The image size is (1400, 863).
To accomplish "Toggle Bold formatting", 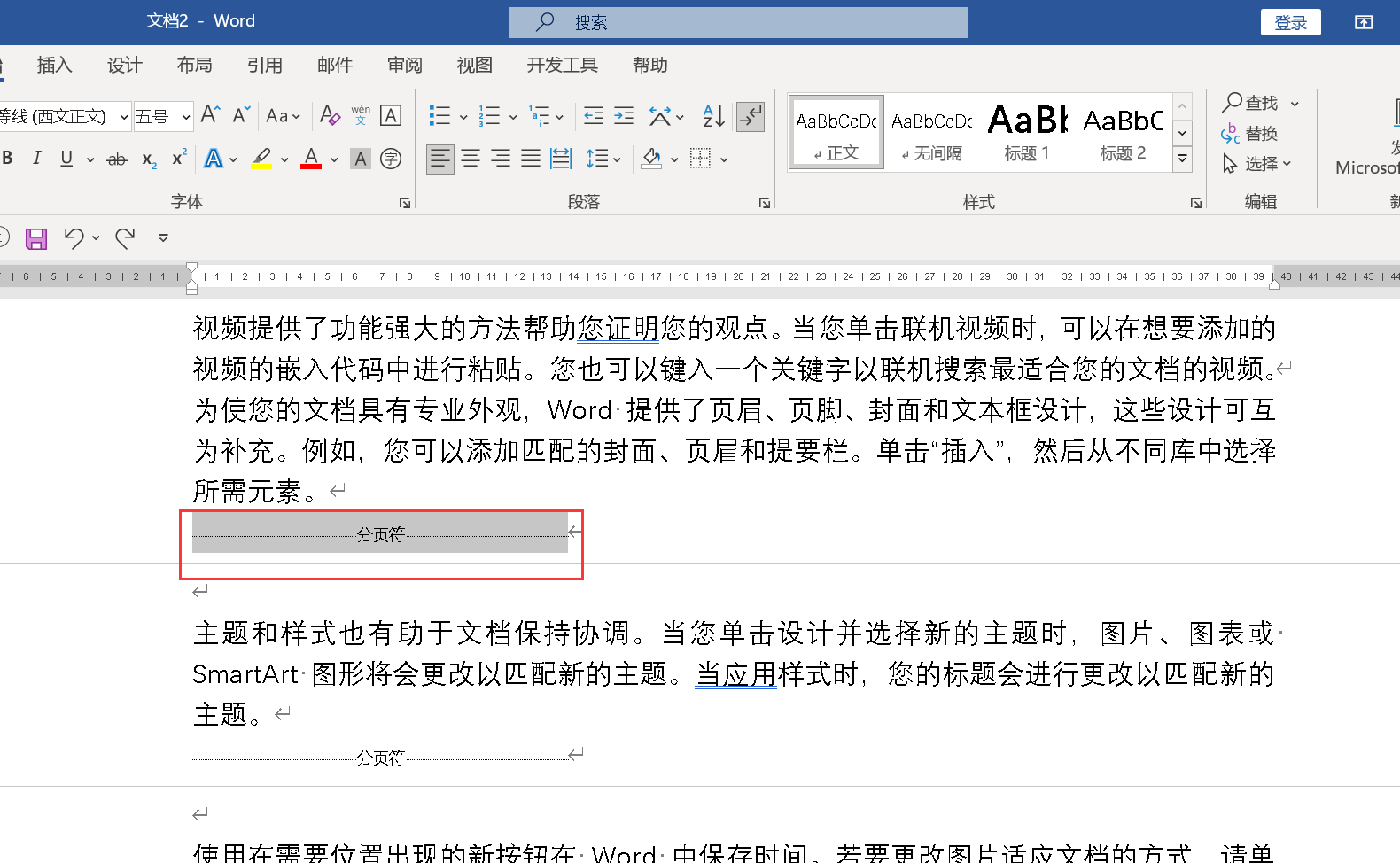I will [8, 159].
